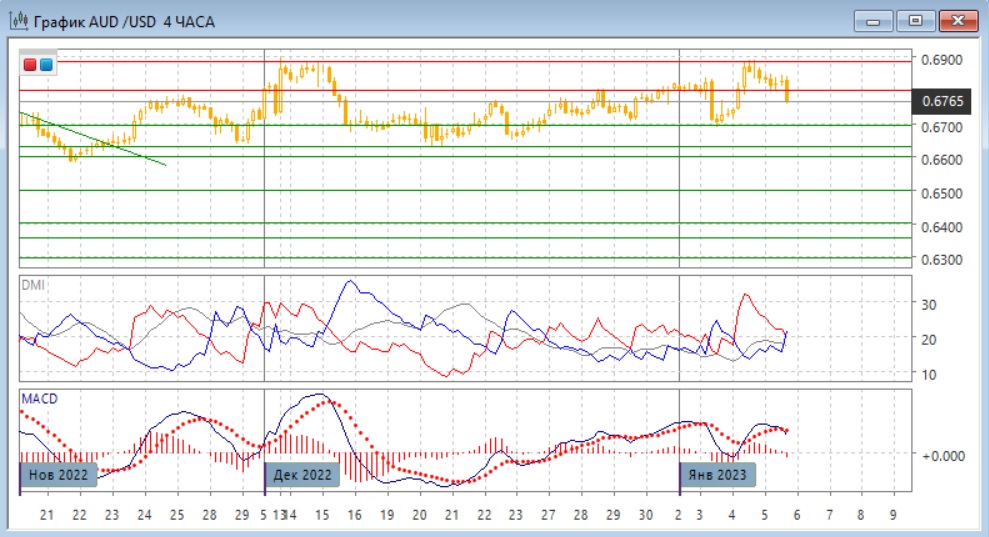Click the candlestick chart icon in title bar
989x537 pixels.
pyautogui.click(x=18, y=21)
